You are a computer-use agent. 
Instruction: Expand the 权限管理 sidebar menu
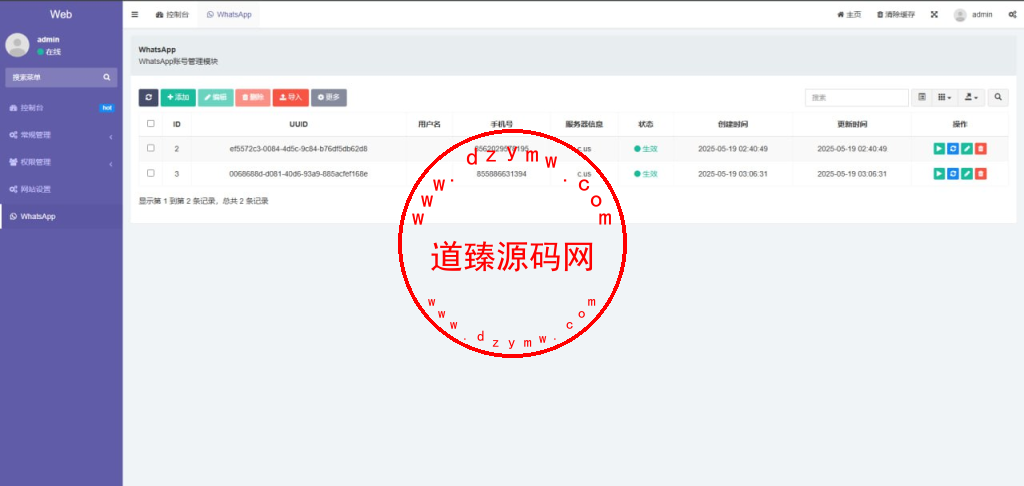(61, 162)
